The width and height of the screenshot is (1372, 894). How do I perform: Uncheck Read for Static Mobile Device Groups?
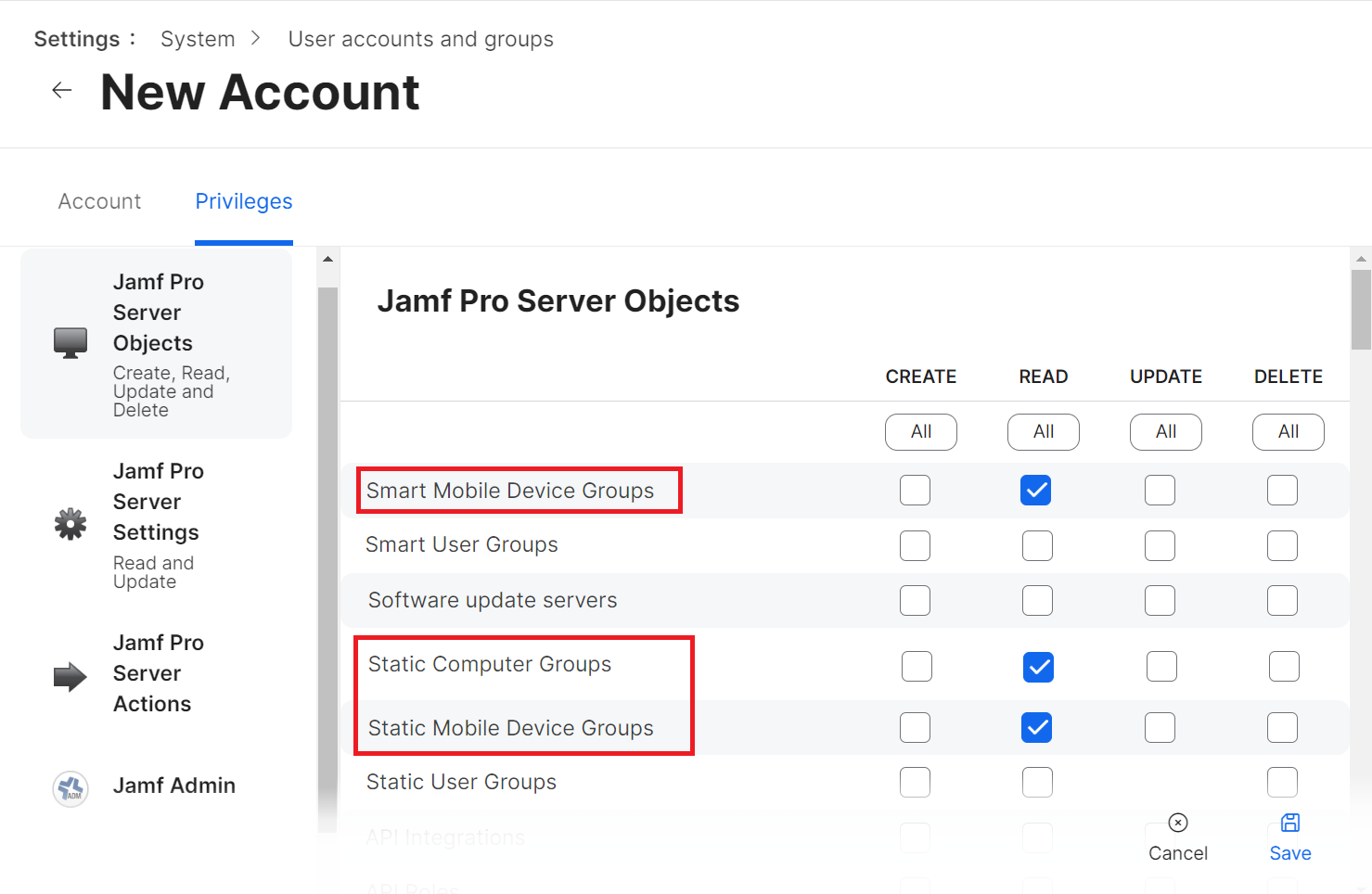(x=1036, y=728)
